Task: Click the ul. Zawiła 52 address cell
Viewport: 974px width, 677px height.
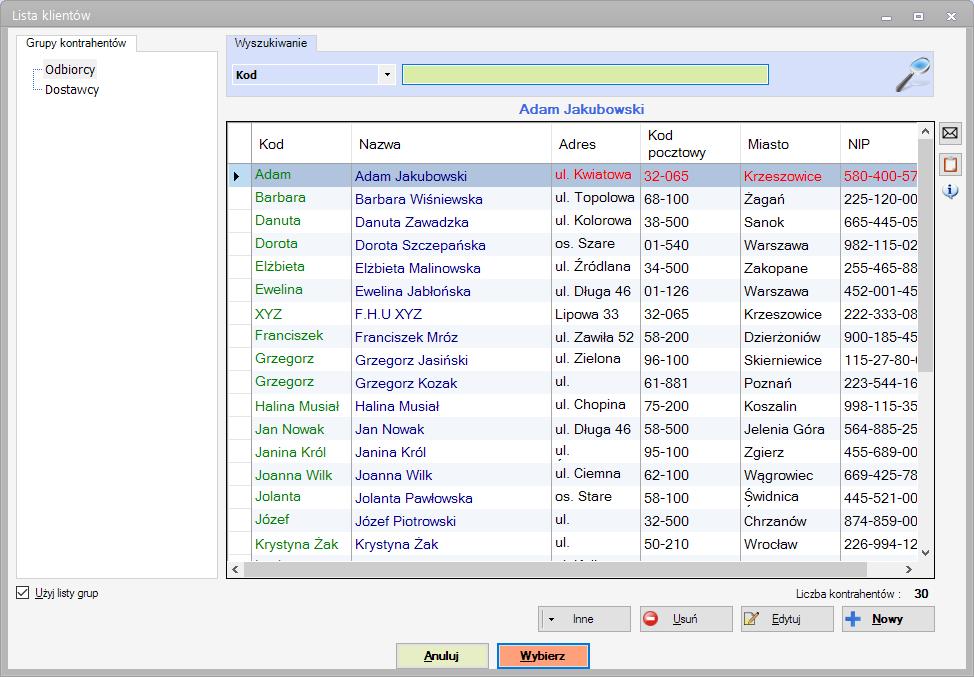Action: [x=596, y=337]
